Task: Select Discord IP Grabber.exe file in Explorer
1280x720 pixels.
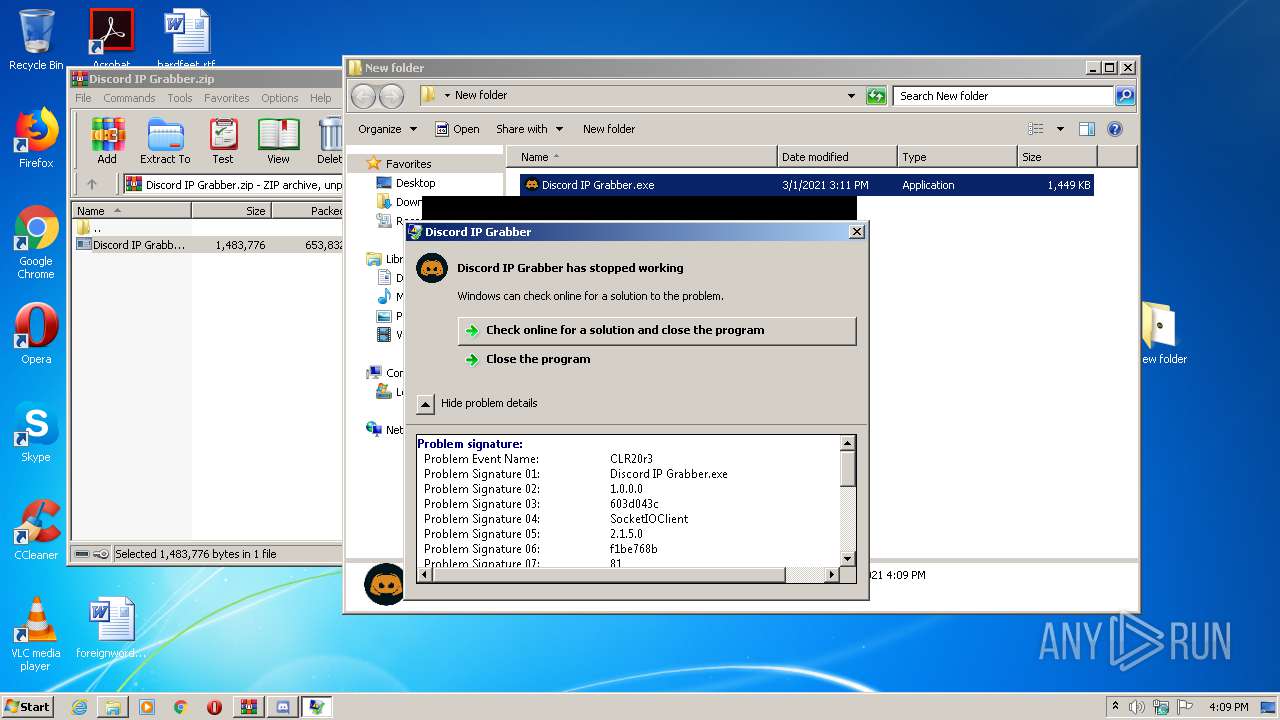Action: coord(806,185)
